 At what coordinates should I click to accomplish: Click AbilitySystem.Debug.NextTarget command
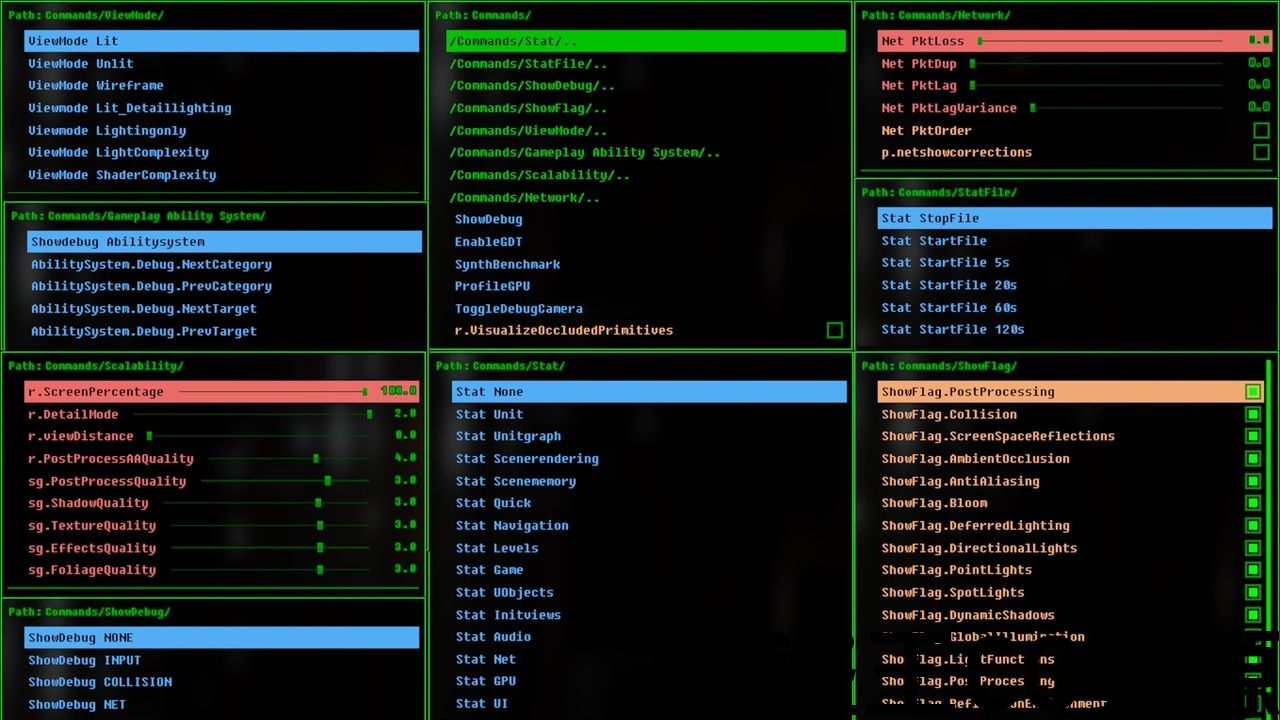click(x=143, y=309)
